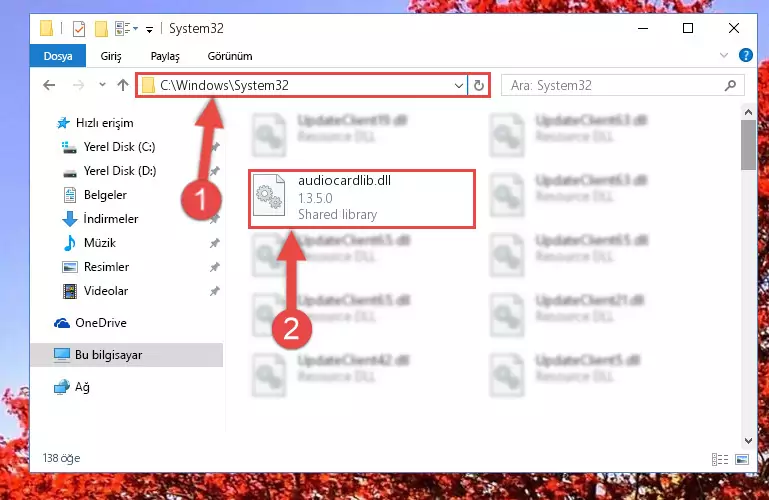Select Ağ in the navigation pane
Viewport: 769px width, 500px height.
(x=72, y=387)
